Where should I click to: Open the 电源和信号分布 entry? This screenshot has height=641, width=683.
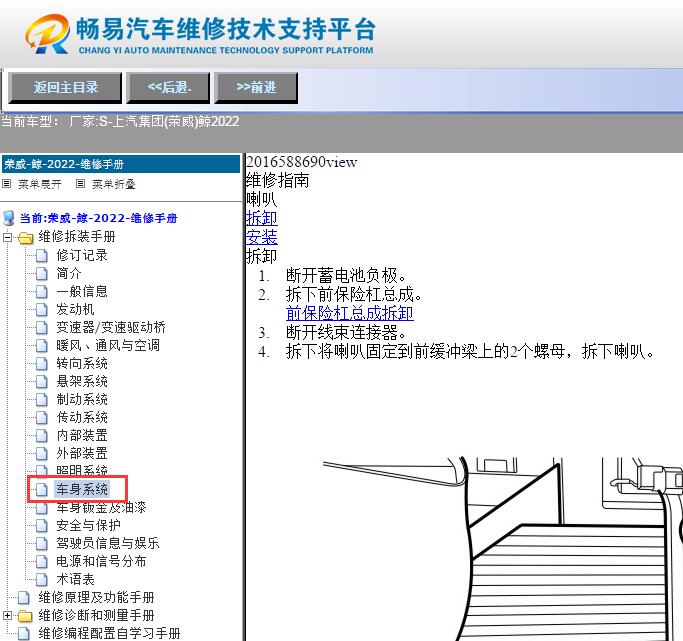point(101,561)
